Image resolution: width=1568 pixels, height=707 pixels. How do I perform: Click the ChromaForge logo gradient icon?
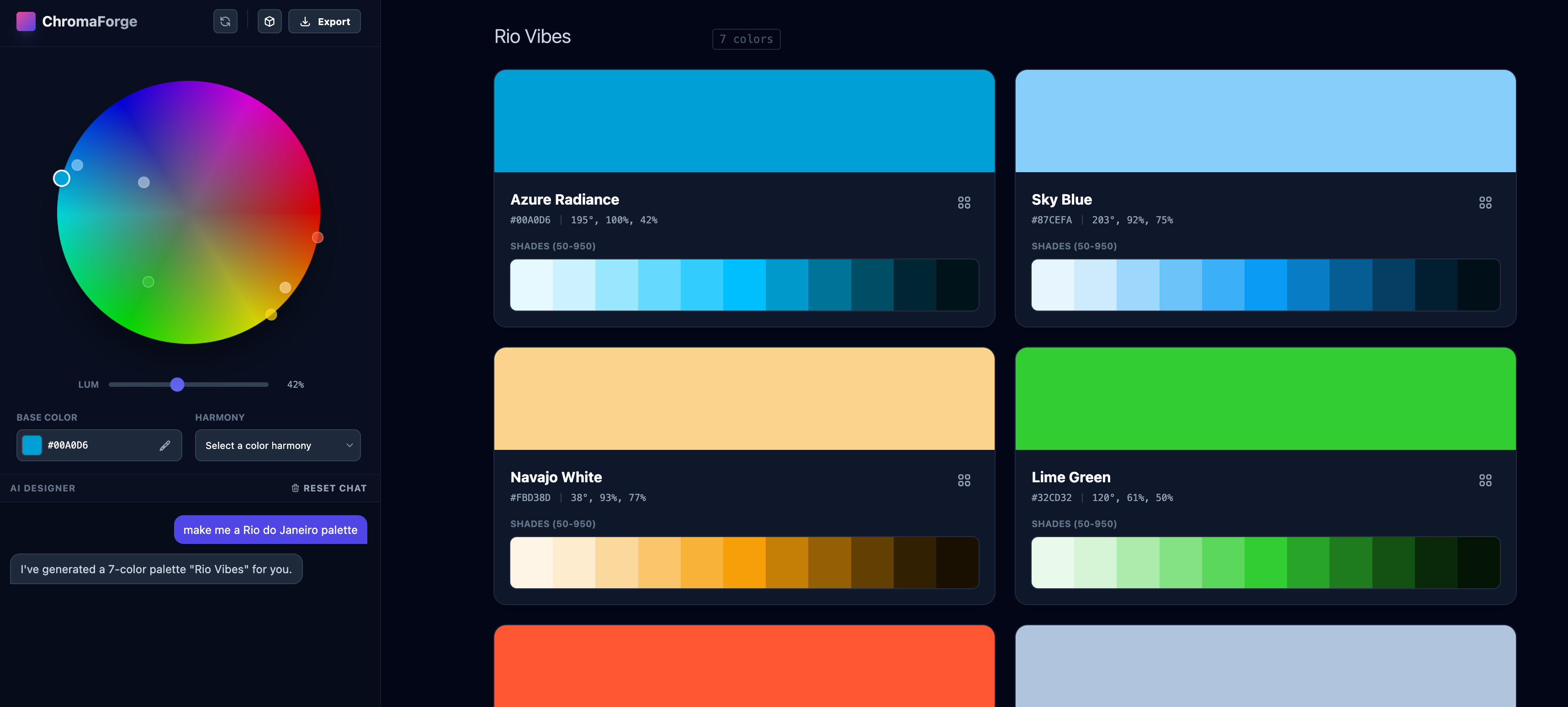click(x=26, y=21)
